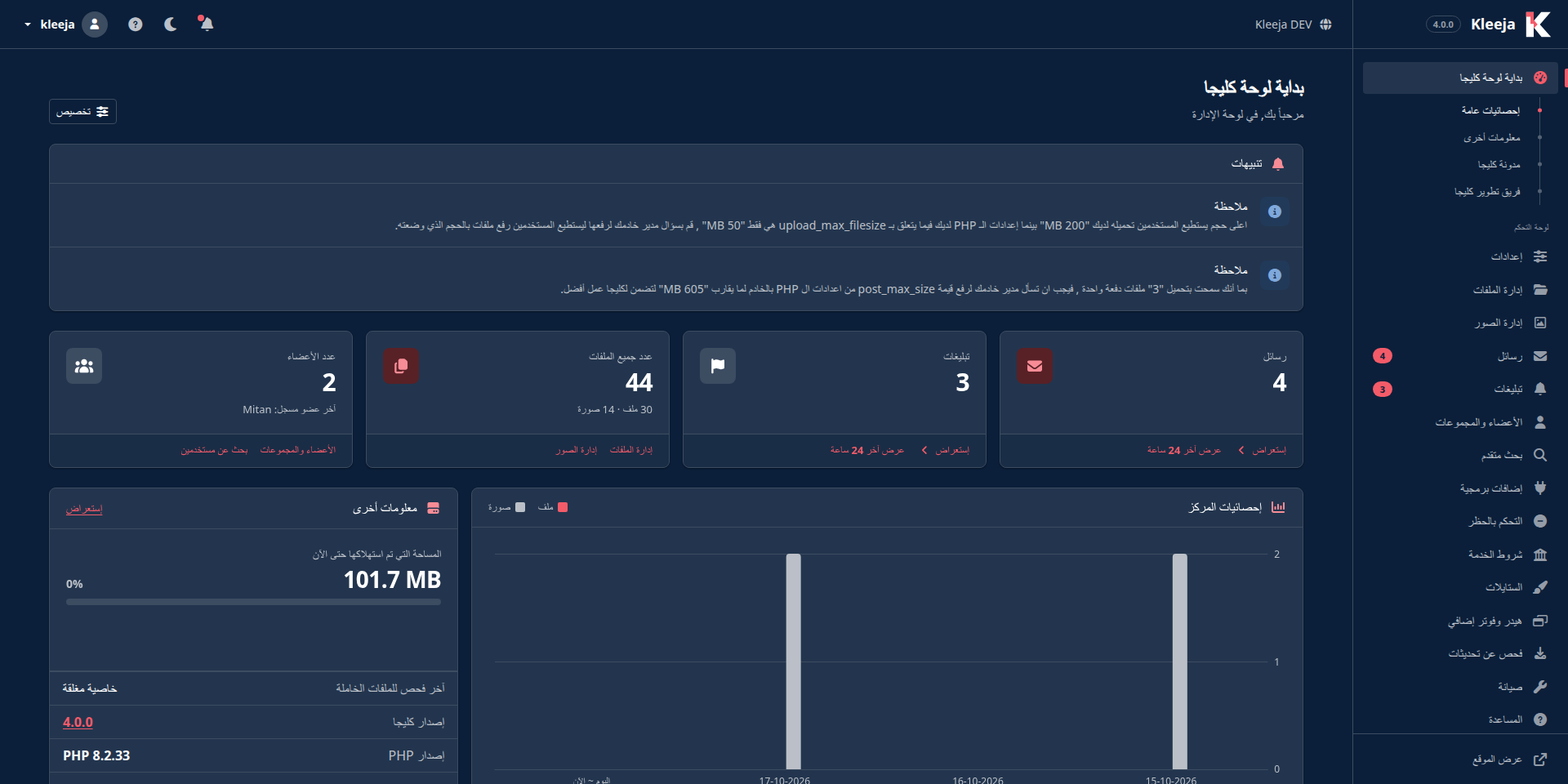Click the هيدر وفوتر إضافي icon in sidebar
1568x784 pixels.
click(x=1540, y=621)
